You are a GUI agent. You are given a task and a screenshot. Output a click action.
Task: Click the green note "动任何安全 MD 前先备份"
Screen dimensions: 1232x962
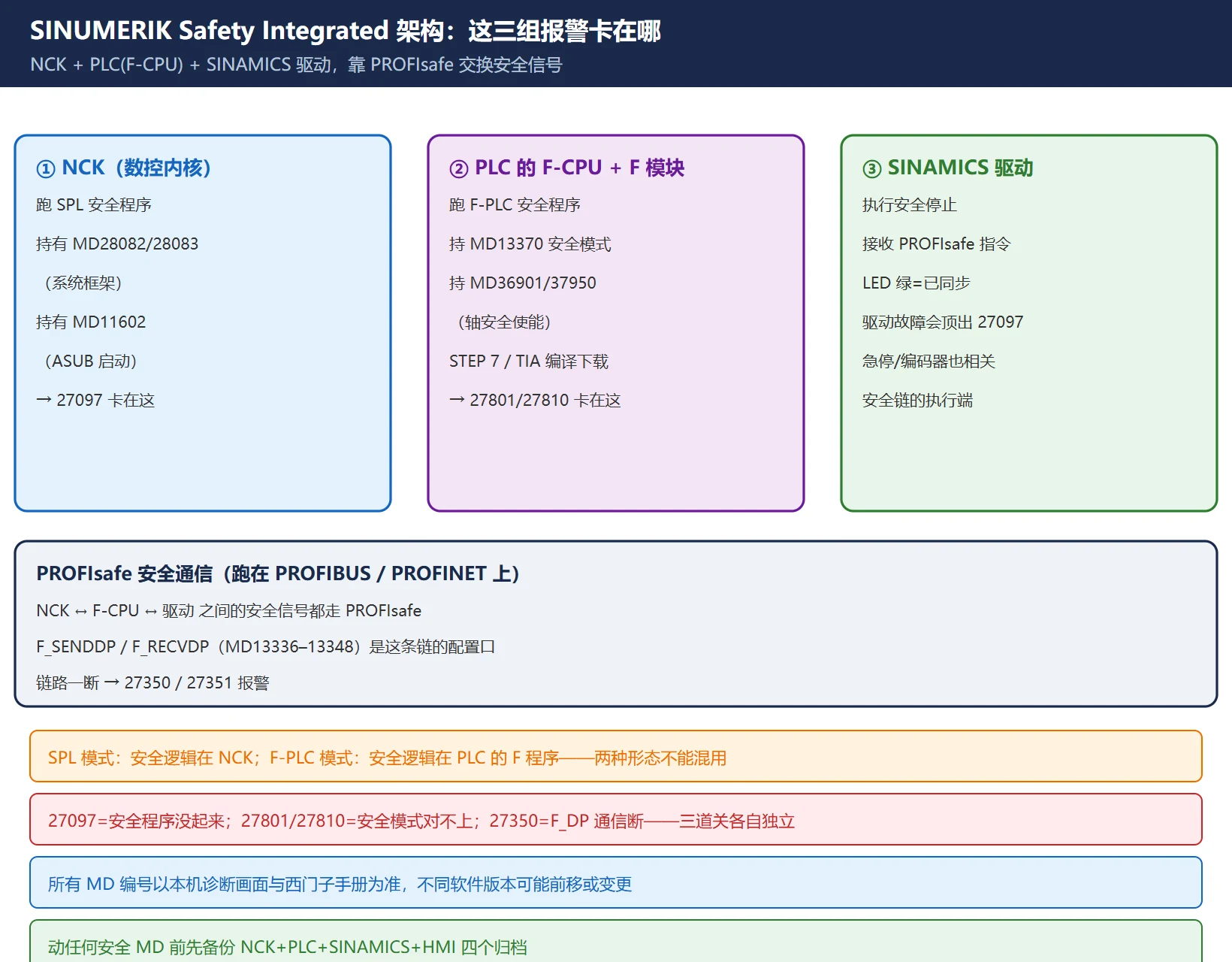coord(616,942)
